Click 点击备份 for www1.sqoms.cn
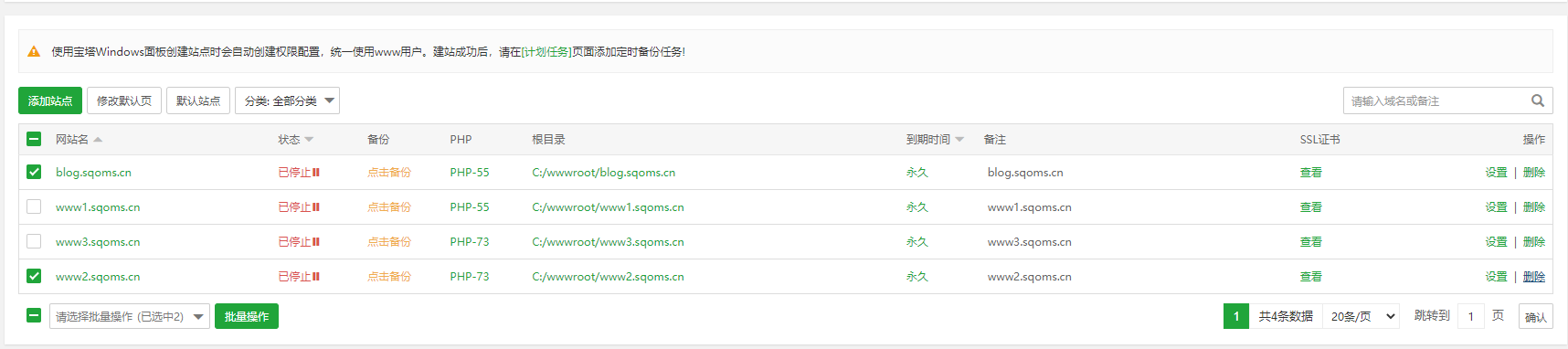This screenshot has height=349, width=1568. 389,207
